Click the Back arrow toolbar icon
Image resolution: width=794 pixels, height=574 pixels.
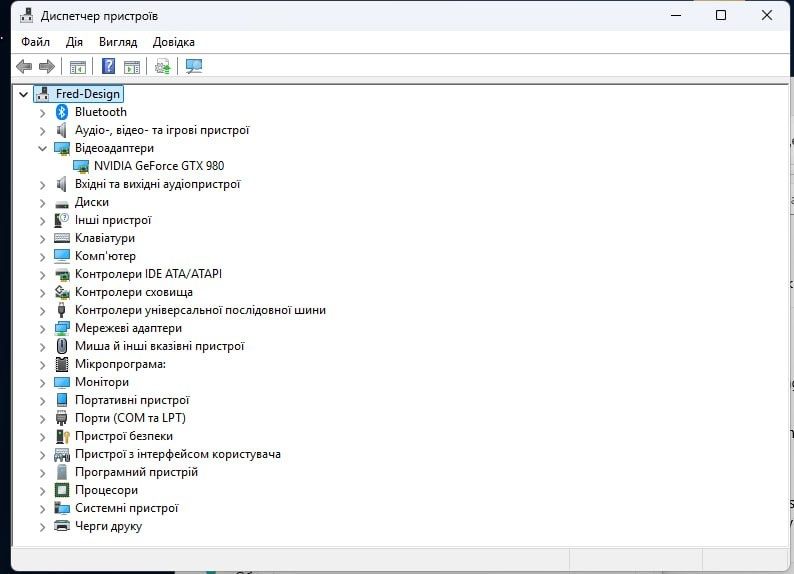[24, 66]
